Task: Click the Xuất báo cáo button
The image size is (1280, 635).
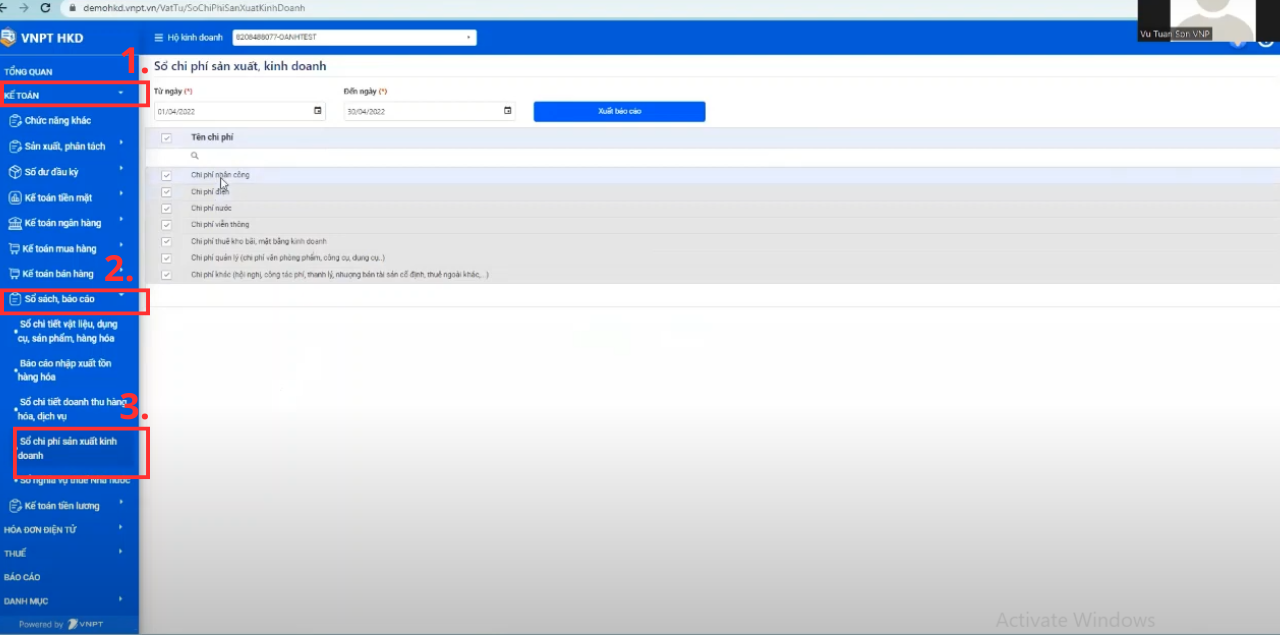Action: pyautogui.click(x=619, y=111)
